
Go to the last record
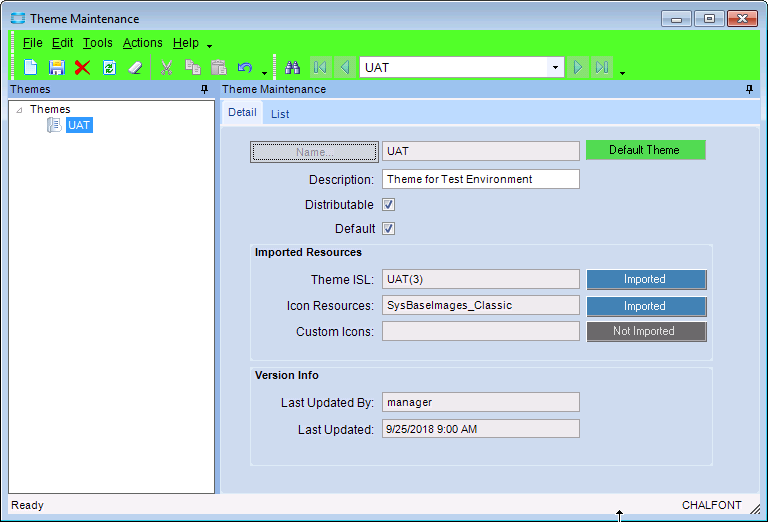point(602,67)
